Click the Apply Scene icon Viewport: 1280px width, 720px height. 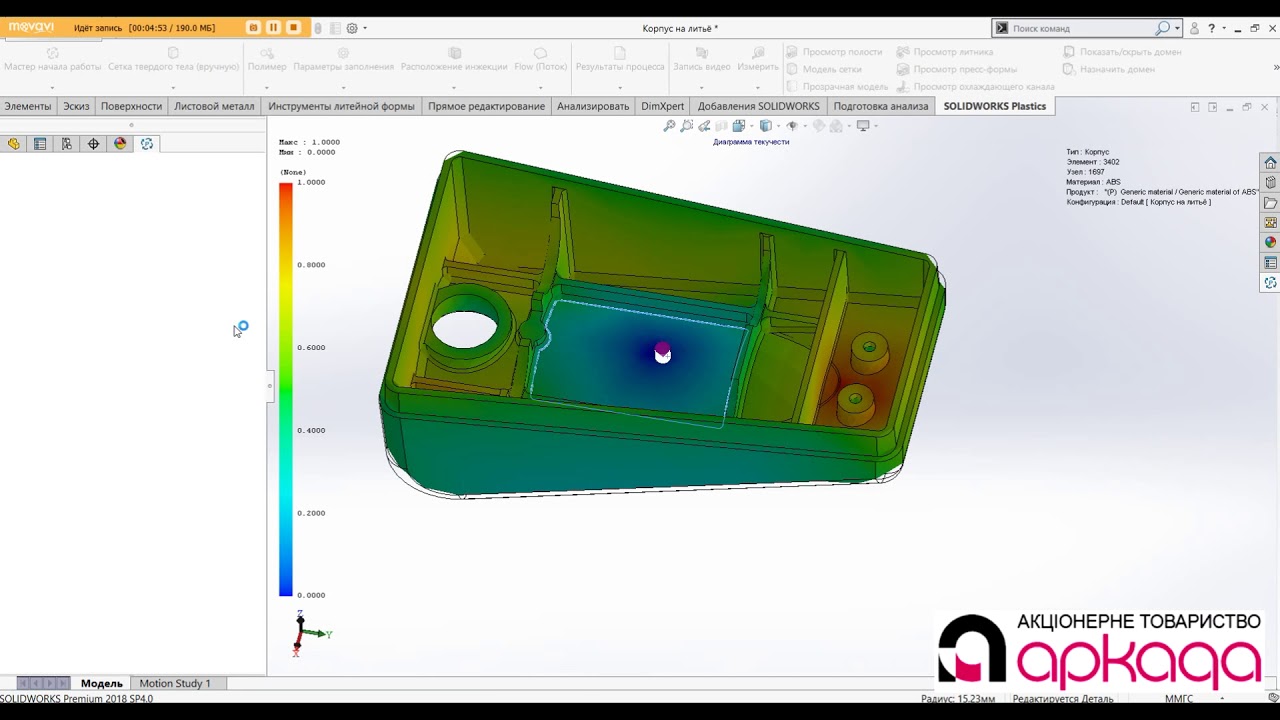(x=836, y=126)
